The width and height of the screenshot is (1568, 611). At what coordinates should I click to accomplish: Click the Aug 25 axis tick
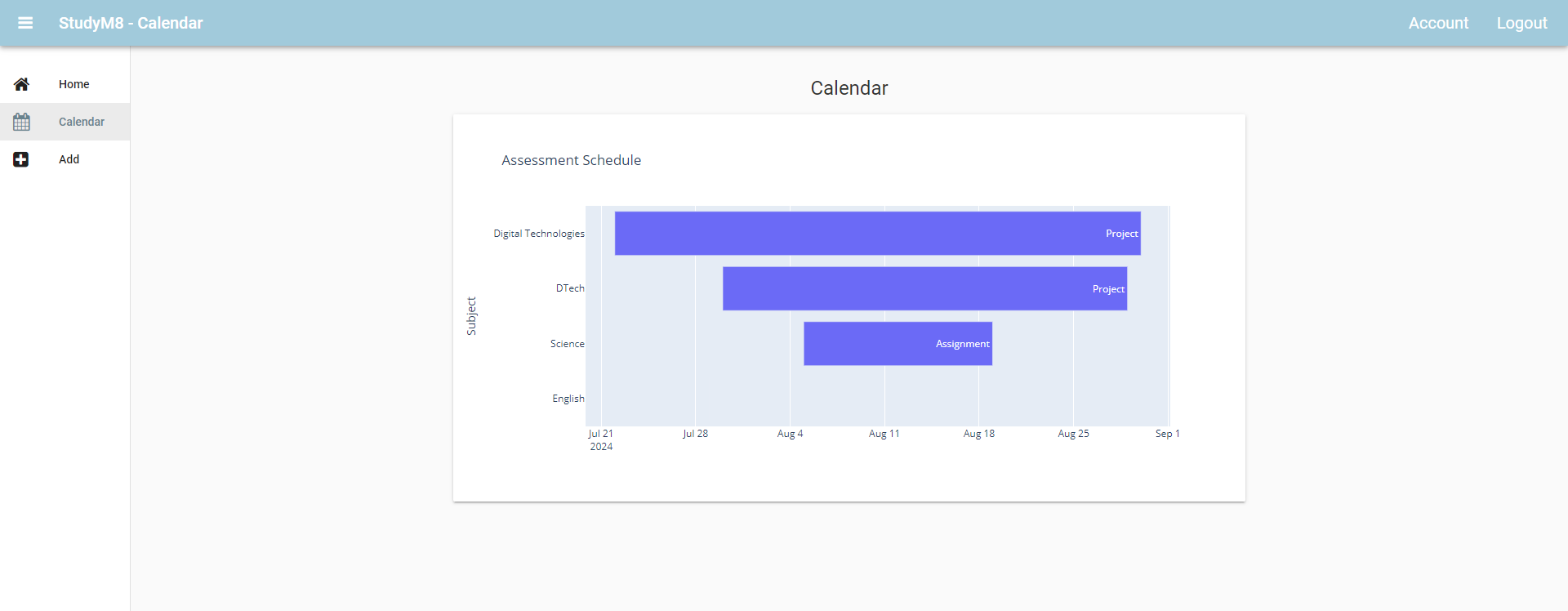pos(1073,434)
